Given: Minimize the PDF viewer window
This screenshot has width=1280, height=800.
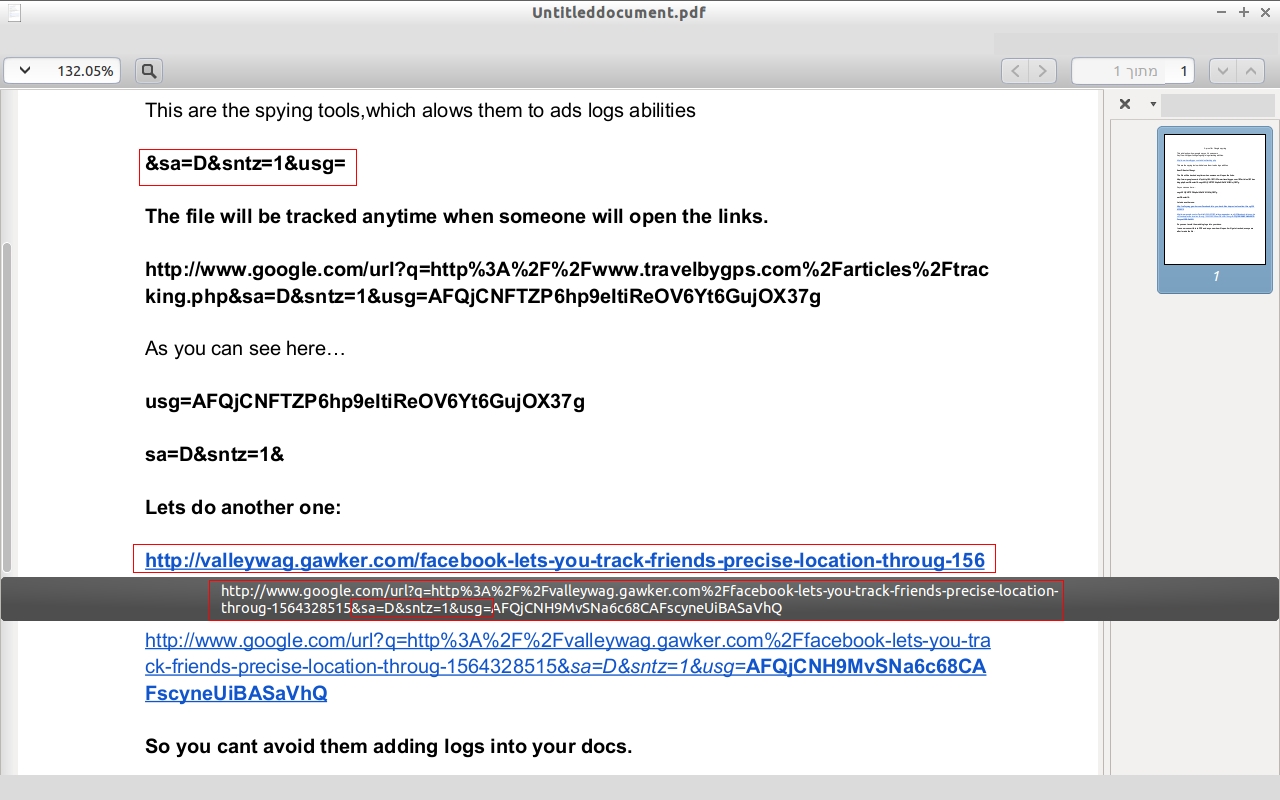Looking at the screenshot, I should (1221, 12).
